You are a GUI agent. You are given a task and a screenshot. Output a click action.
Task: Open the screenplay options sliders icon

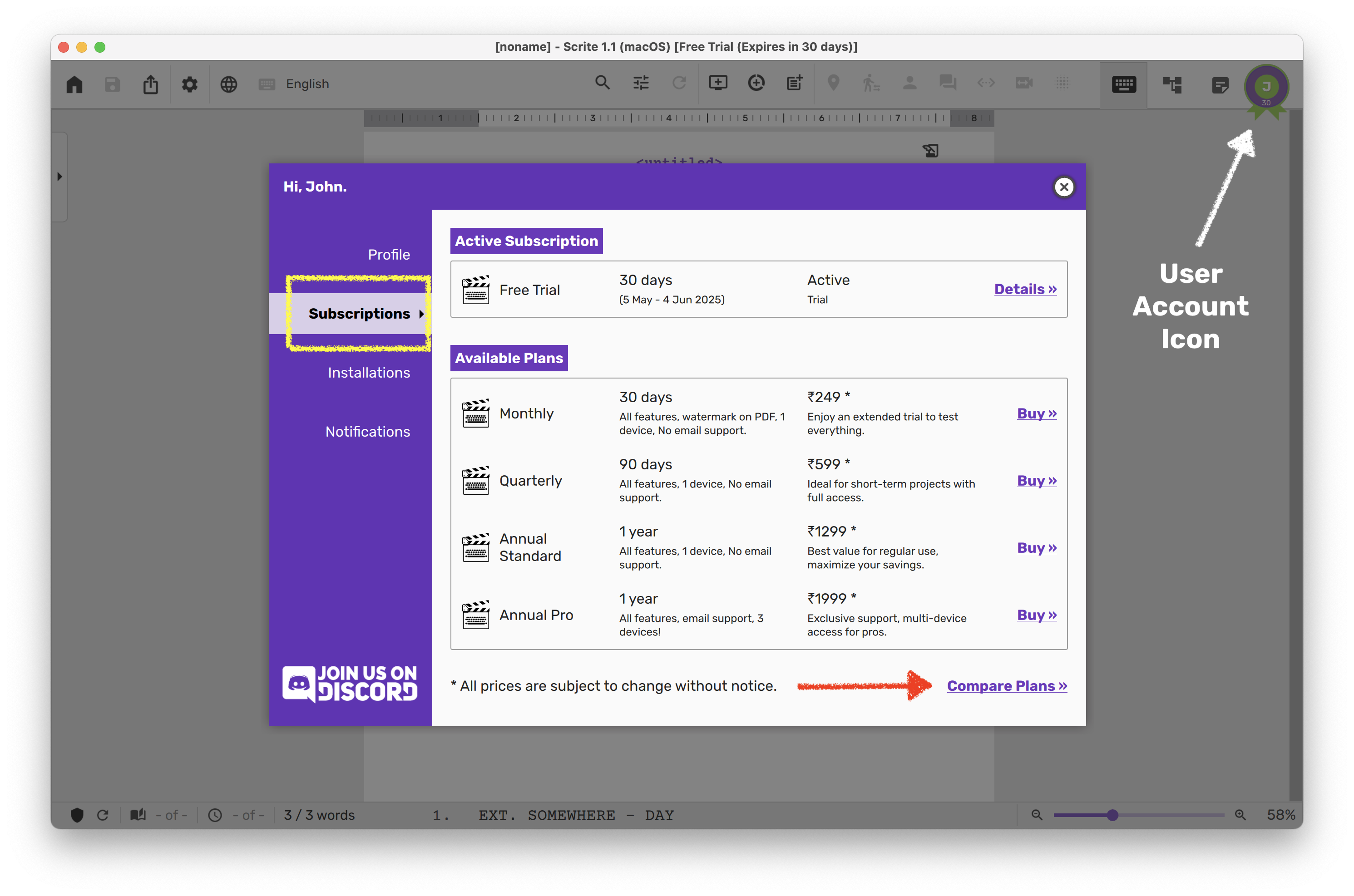641,83
